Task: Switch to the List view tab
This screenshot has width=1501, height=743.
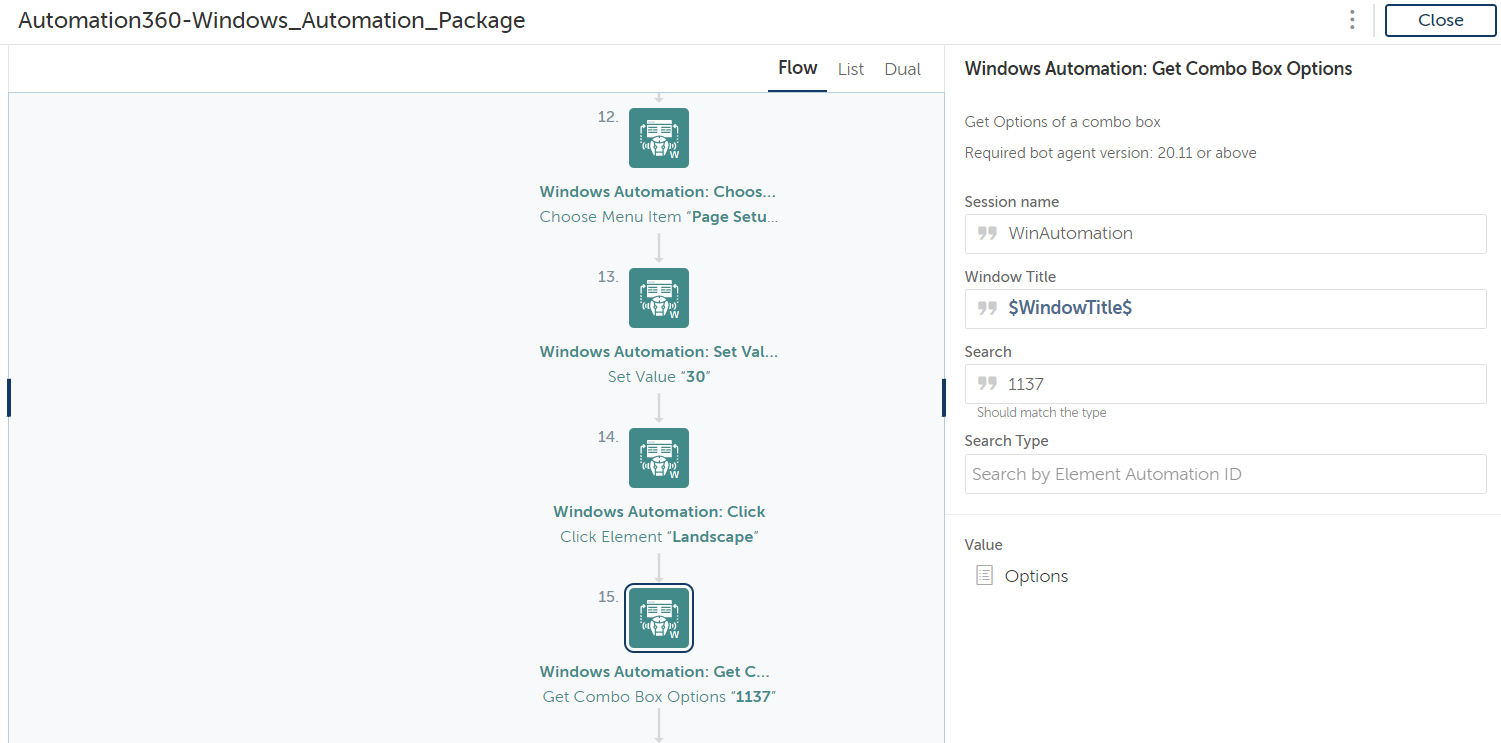Action: (851, 69)
